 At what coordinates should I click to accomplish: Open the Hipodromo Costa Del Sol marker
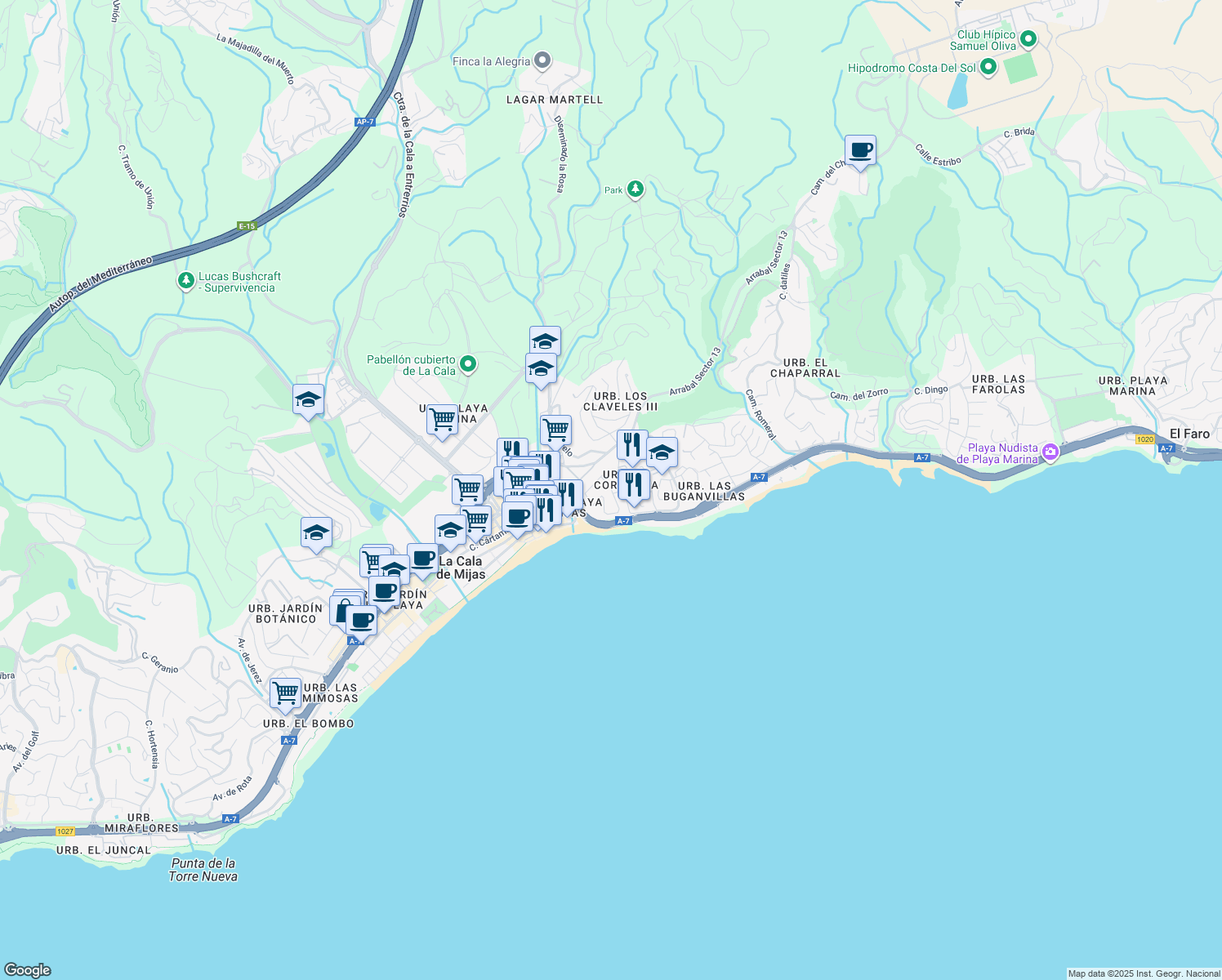(x=988, y=68)
